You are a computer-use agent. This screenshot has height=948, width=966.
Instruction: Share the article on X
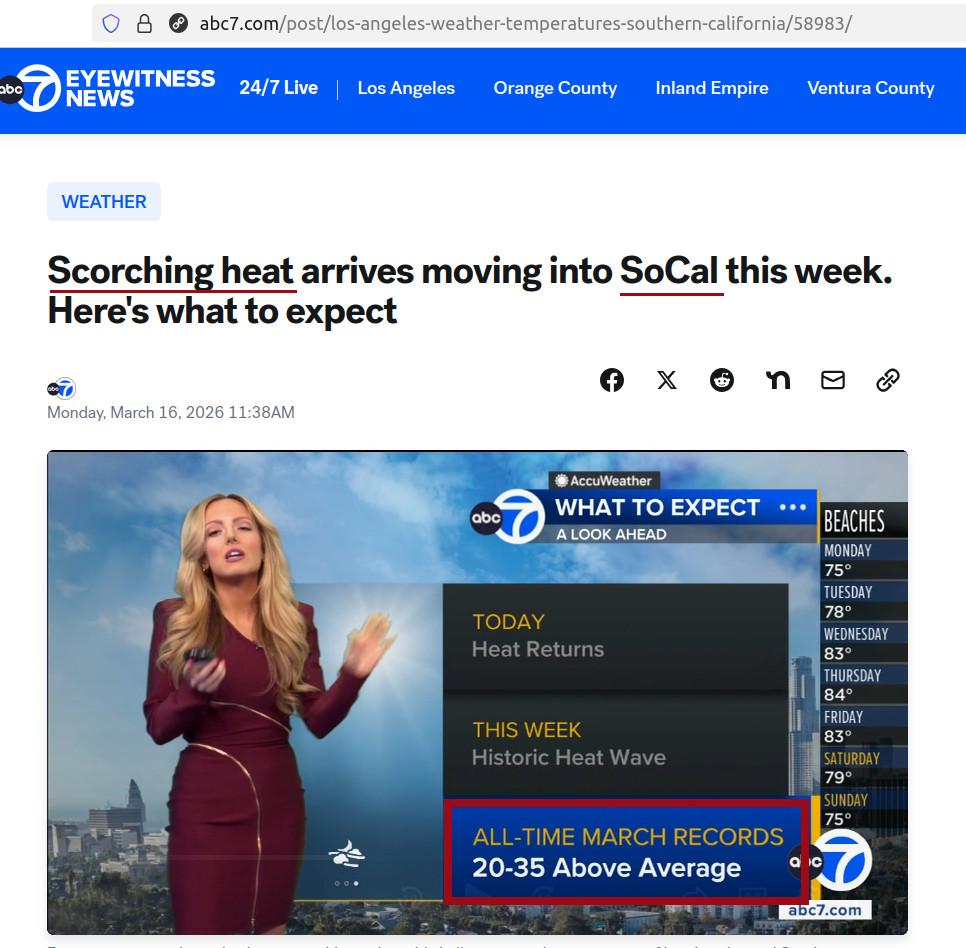(667, 380)
